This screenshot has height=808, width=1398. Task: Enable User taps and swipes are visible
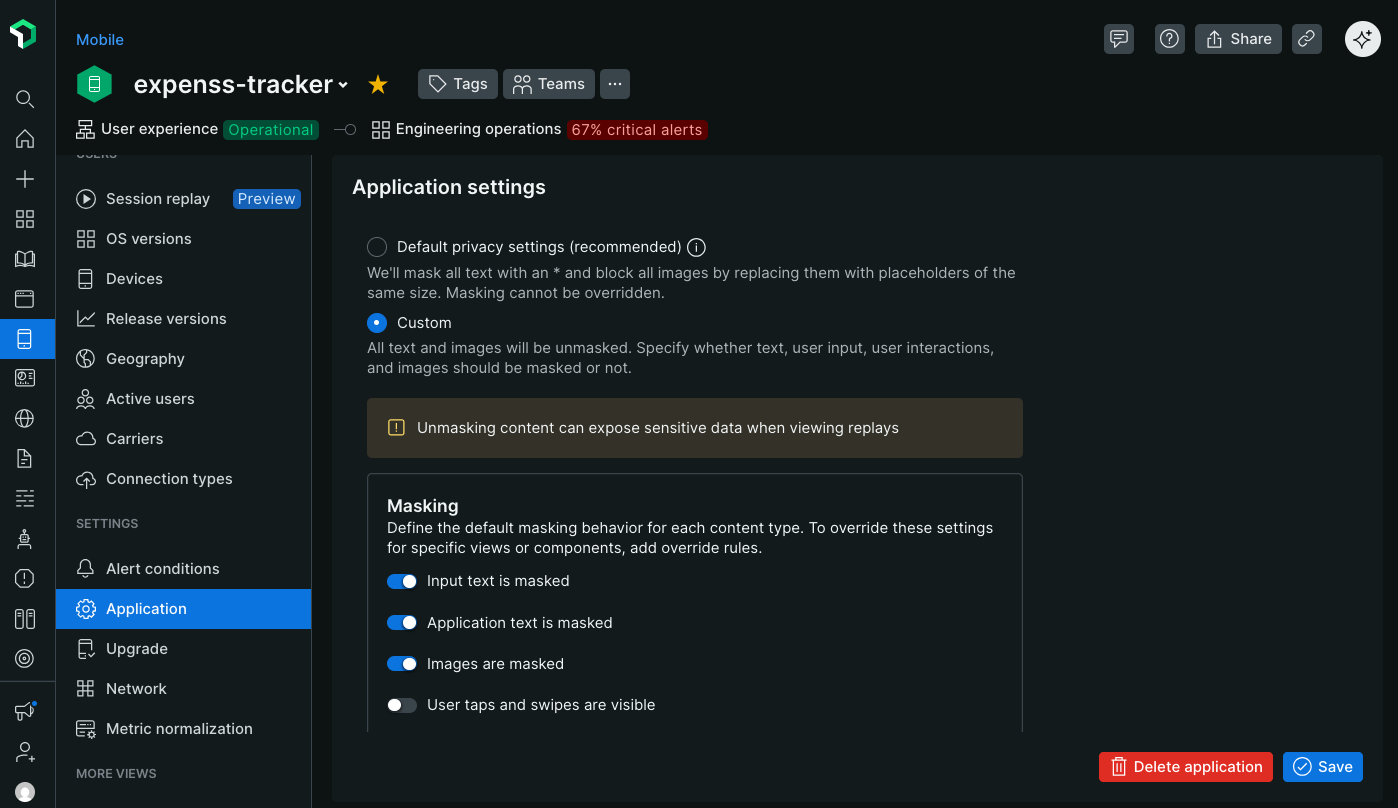click(x=401, y=705)
